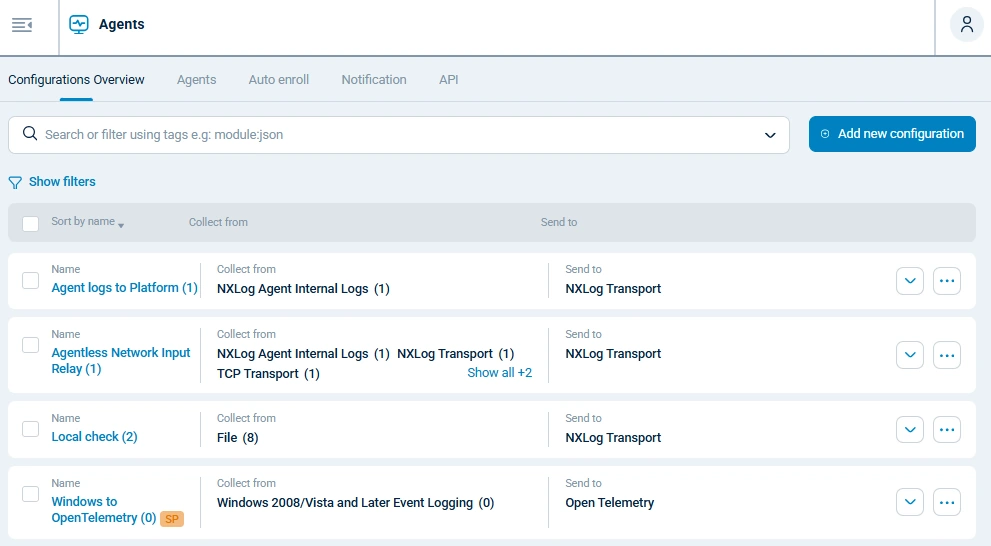
Task: Open more options for Agent logs to Platform
Action: [x=947, y=282]
